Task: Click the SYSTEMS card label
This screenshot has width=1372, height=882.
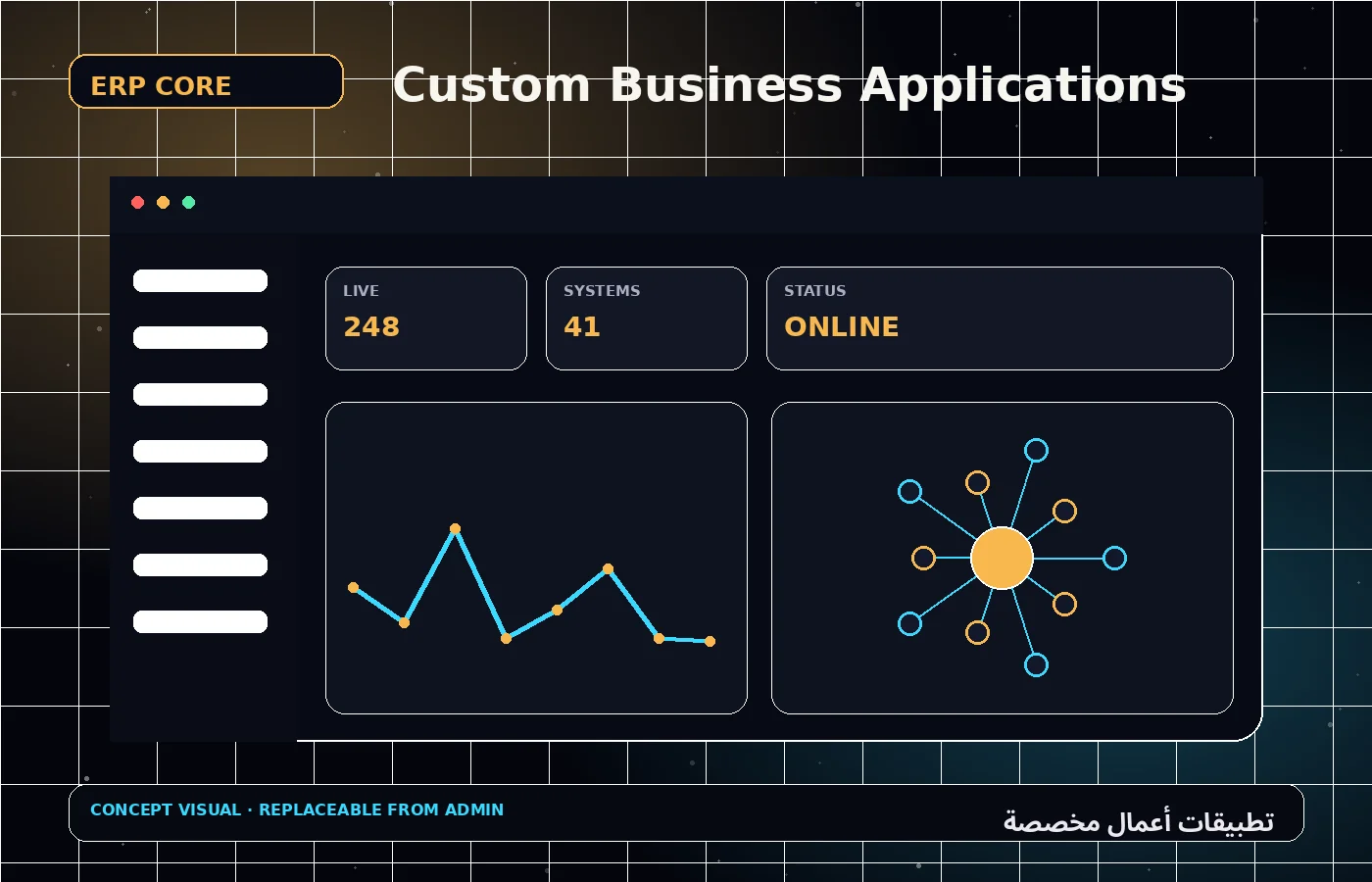Action: (x=602, y=291)
